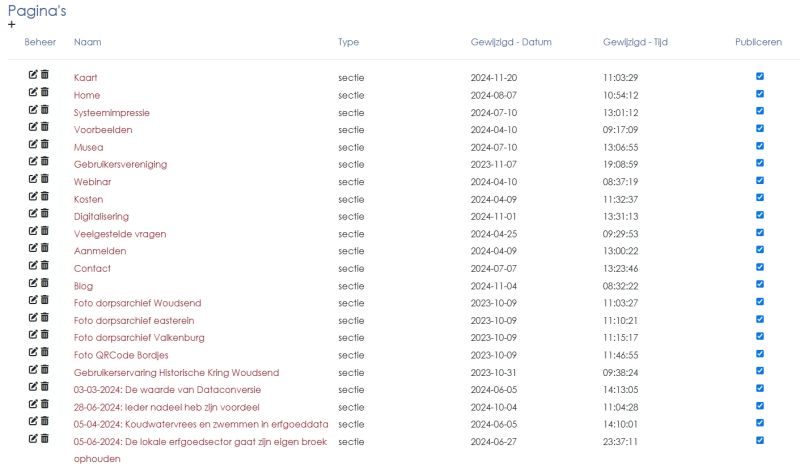
Task: Edit Veelgestelde vragen page
Action: click(x=33, y=230)
